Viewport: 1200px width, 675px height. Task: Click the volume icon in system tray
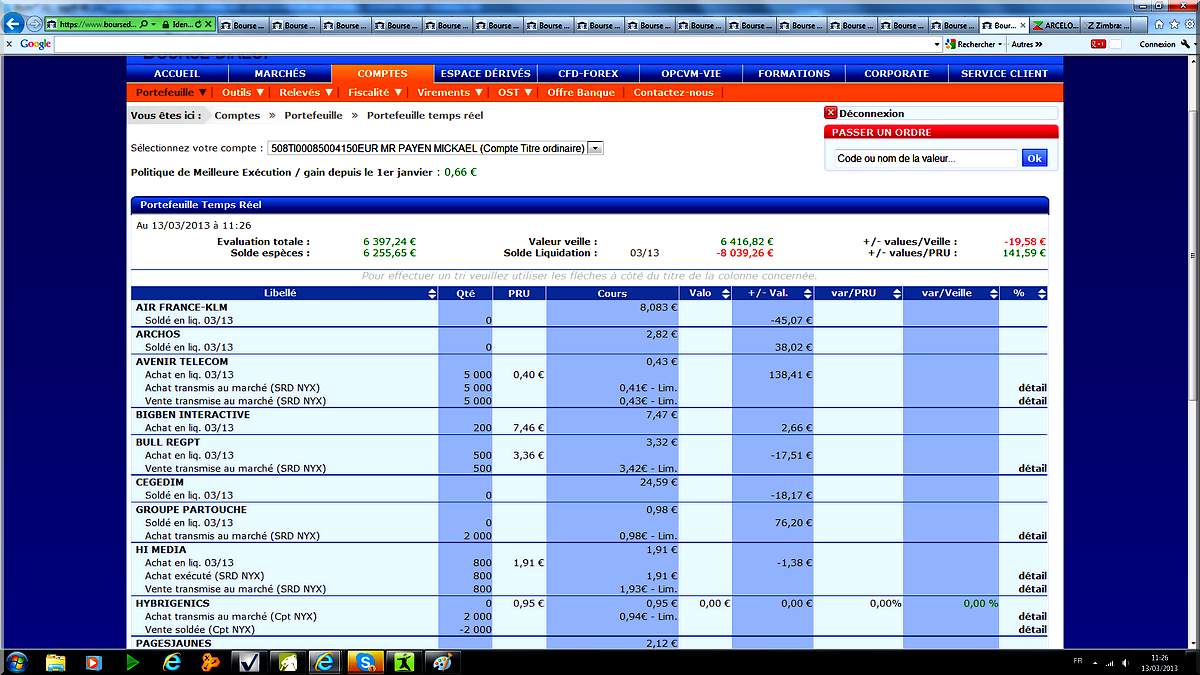click(x=1126, y=662)
